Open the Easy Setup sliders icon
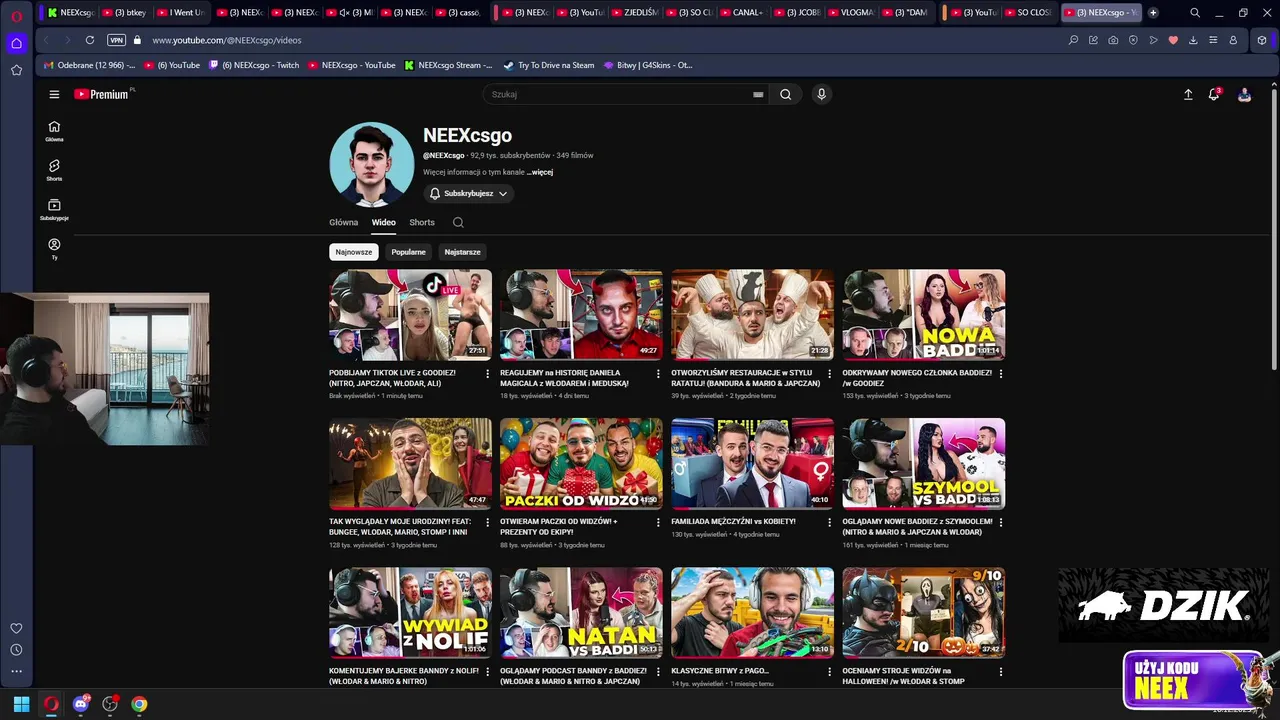1280x720 pixels. [1212, 40]
